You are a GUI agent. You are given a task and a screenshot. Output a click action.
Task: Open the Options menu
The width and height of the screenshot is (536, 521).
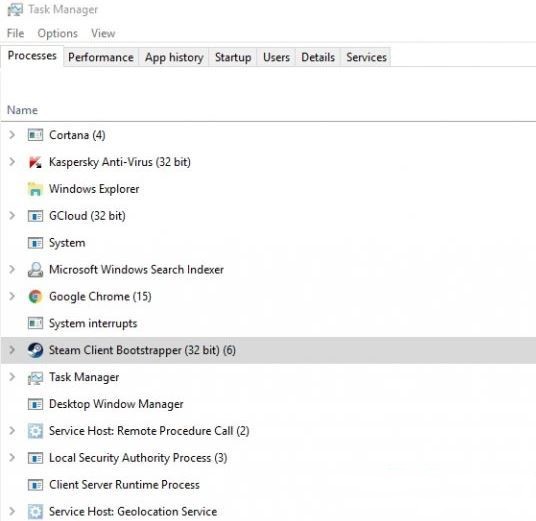pyautogui.click(x=57, y=34)
